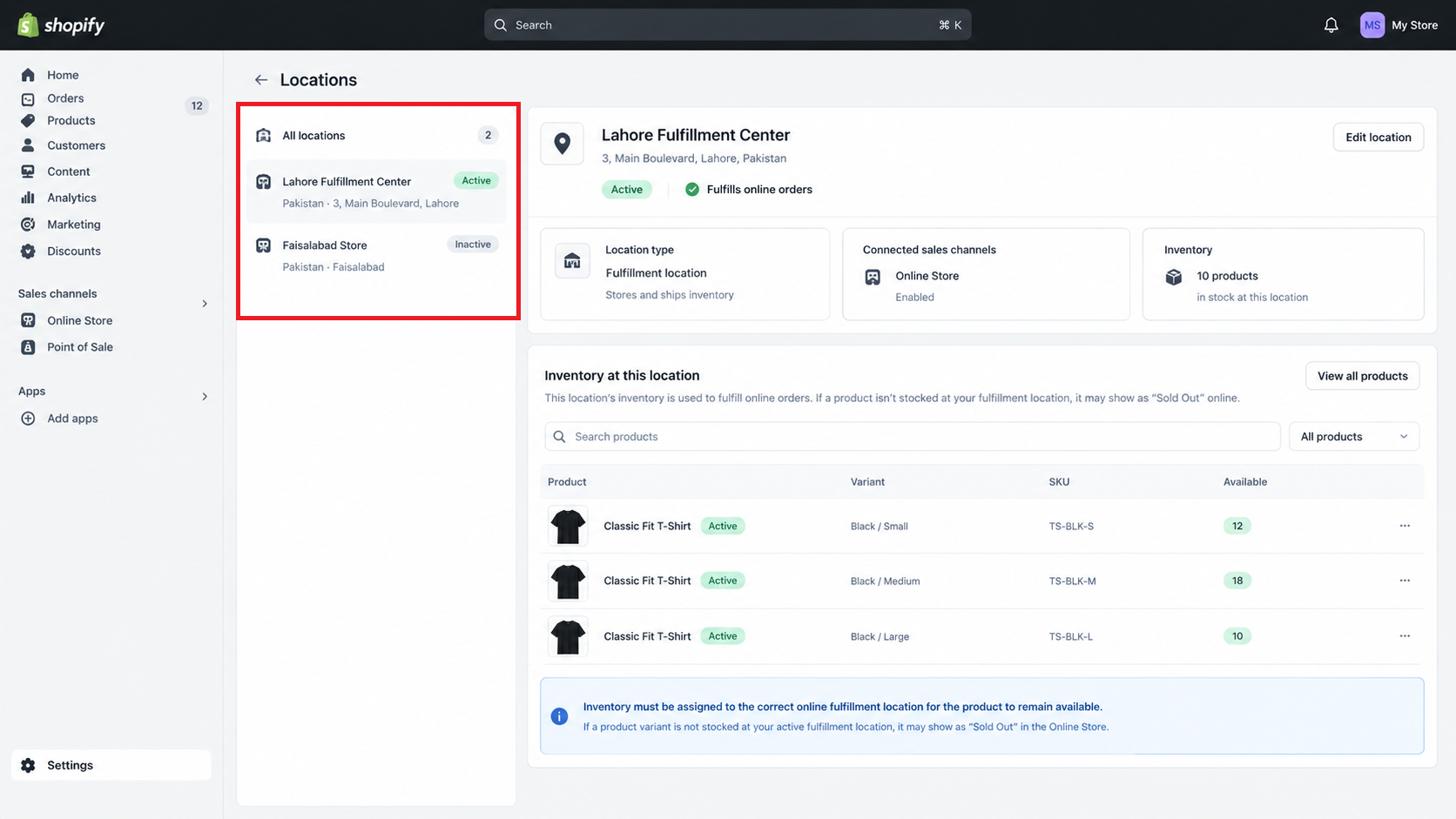Image resolution: width=1456 pixels, height=819 pixels.
Task: Open Black / Small T-shirt thumbnail
Action: pyautogui.click(x=568, y=526)
